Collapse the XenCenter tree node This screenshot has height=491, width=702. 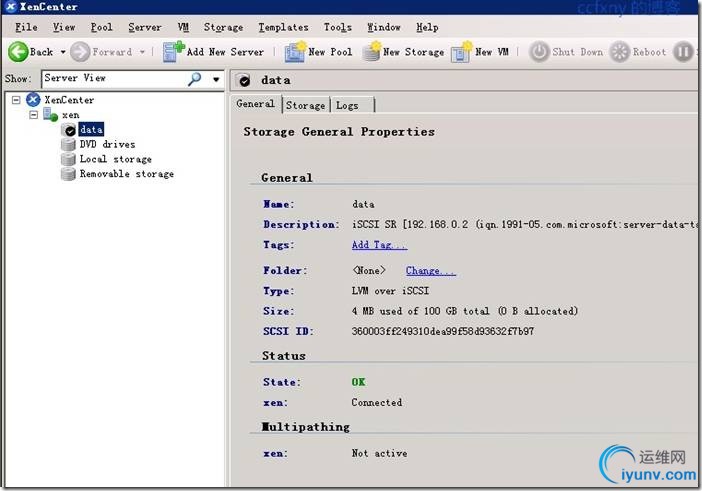click(x=16, y=100)
